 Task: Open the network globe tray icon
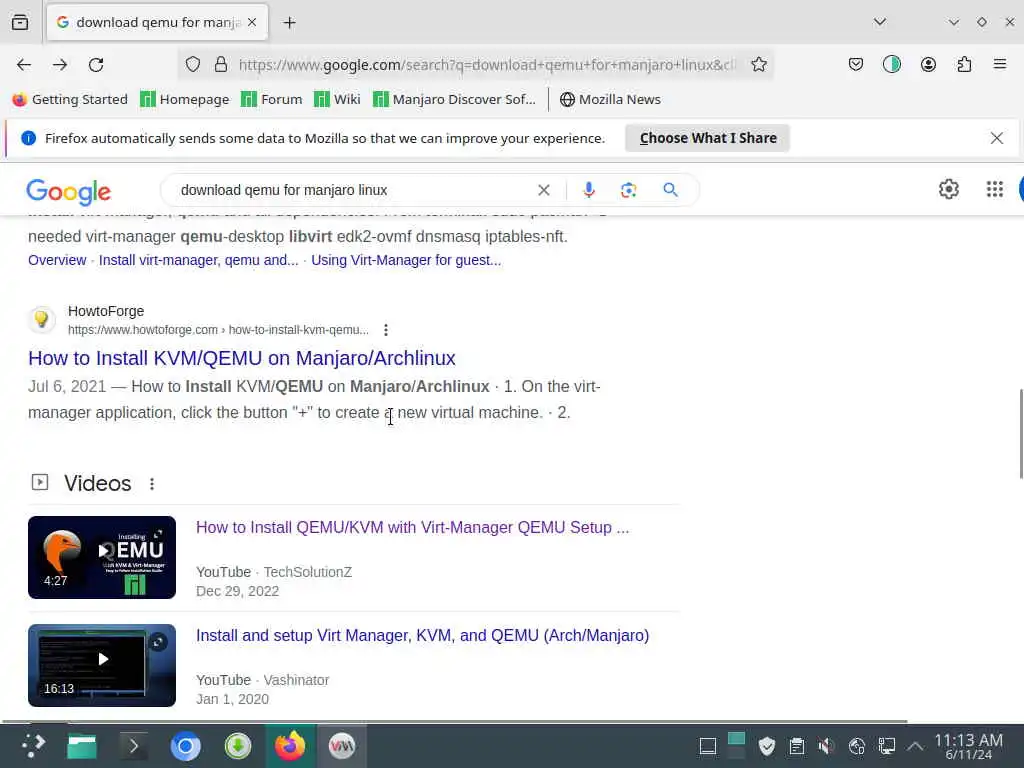[x=856, y=746]
